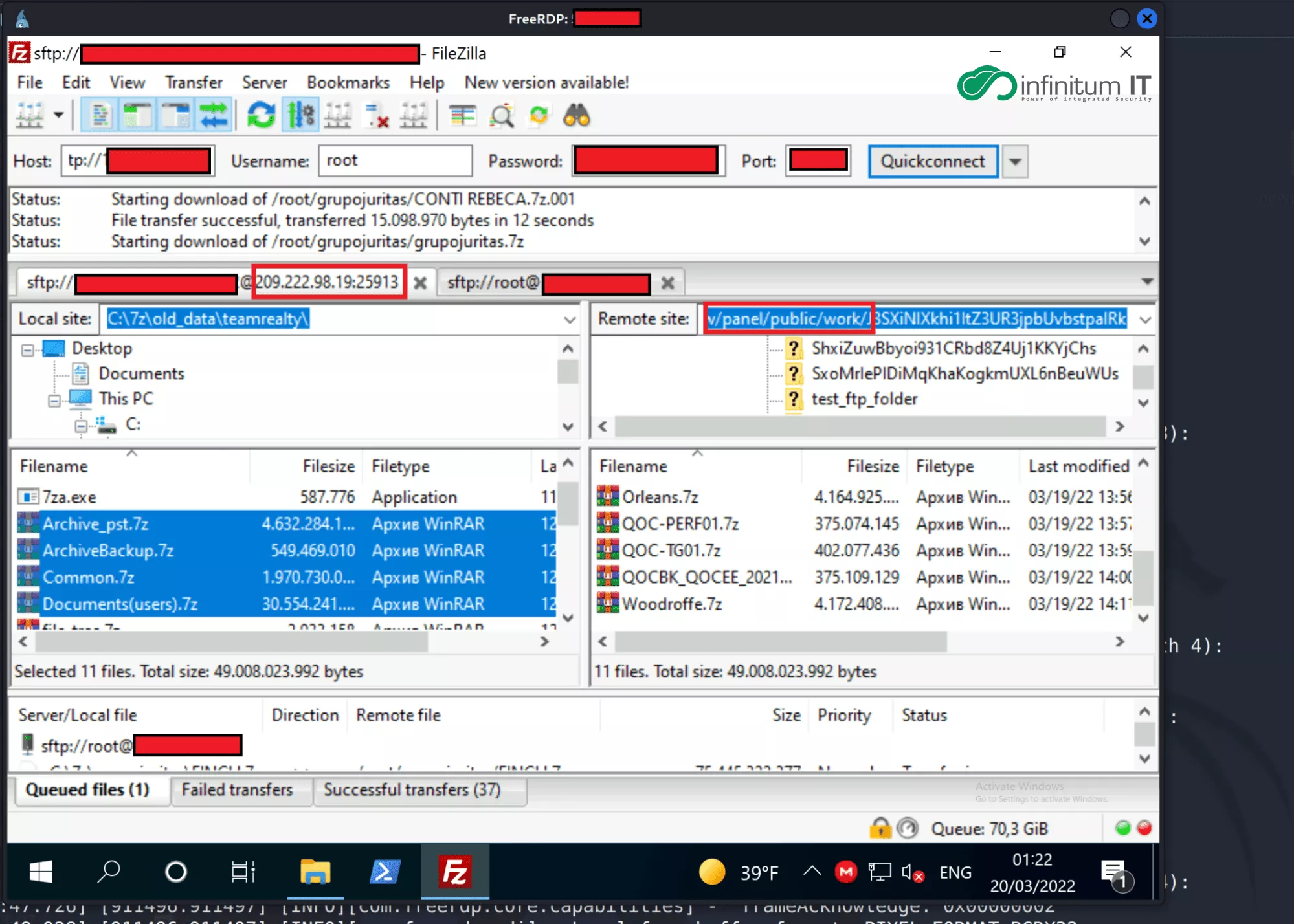
Task: Disconnect from the current server
Action: coord(376,116)
